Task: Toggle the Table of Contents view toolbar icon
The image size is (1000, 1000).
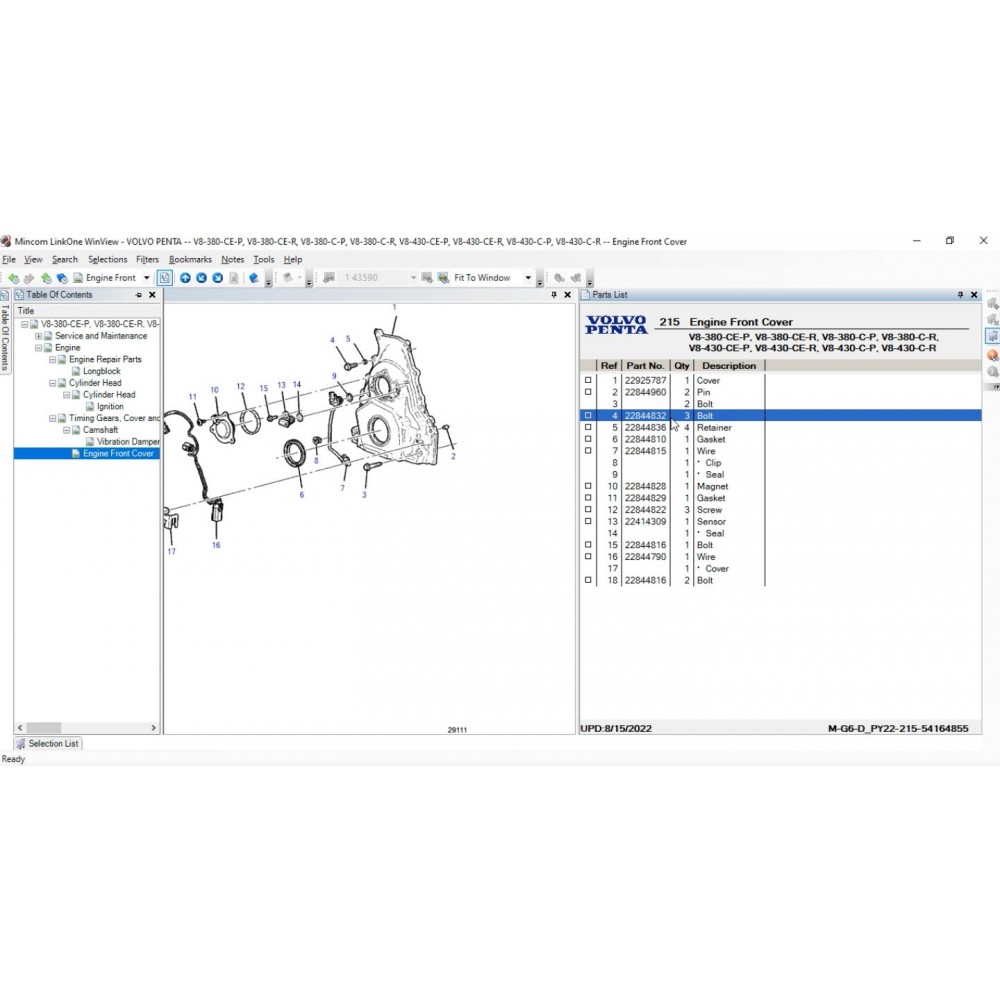Action: pyautogui.click(x=164, y=278)
